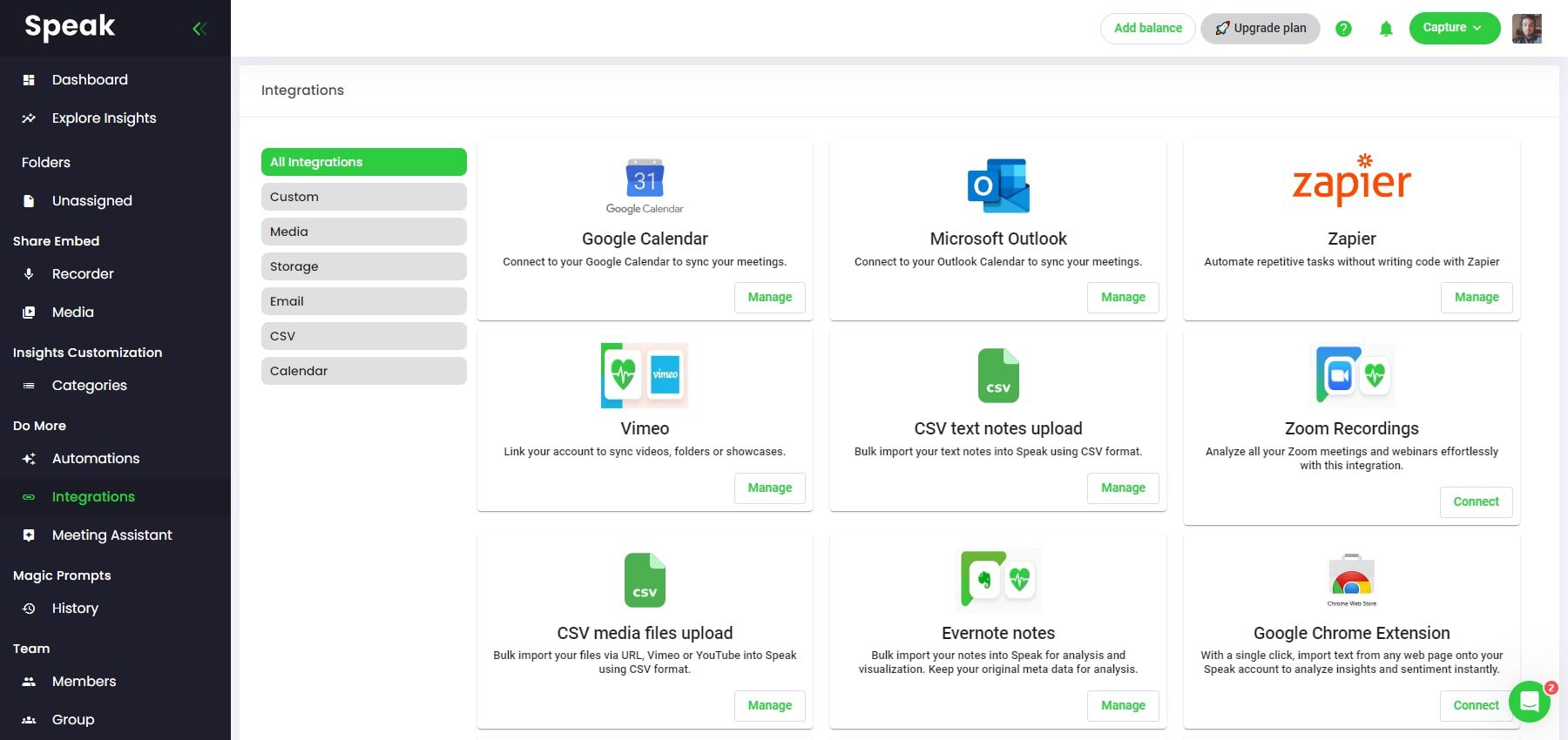
Task: Manage the Microsoft Outlook integration
Action: point(1123,298)
